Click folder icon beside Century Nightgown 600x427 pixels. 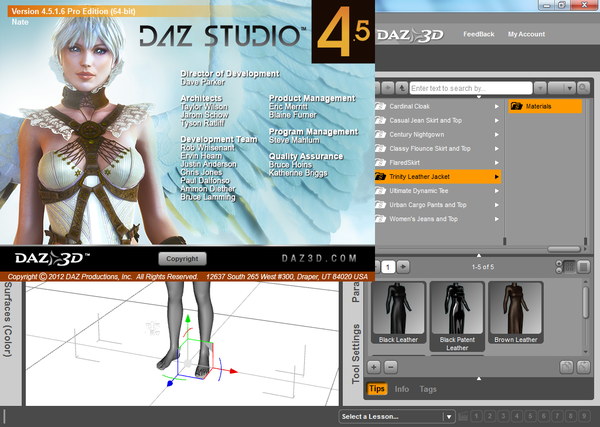tap(380, 134)
